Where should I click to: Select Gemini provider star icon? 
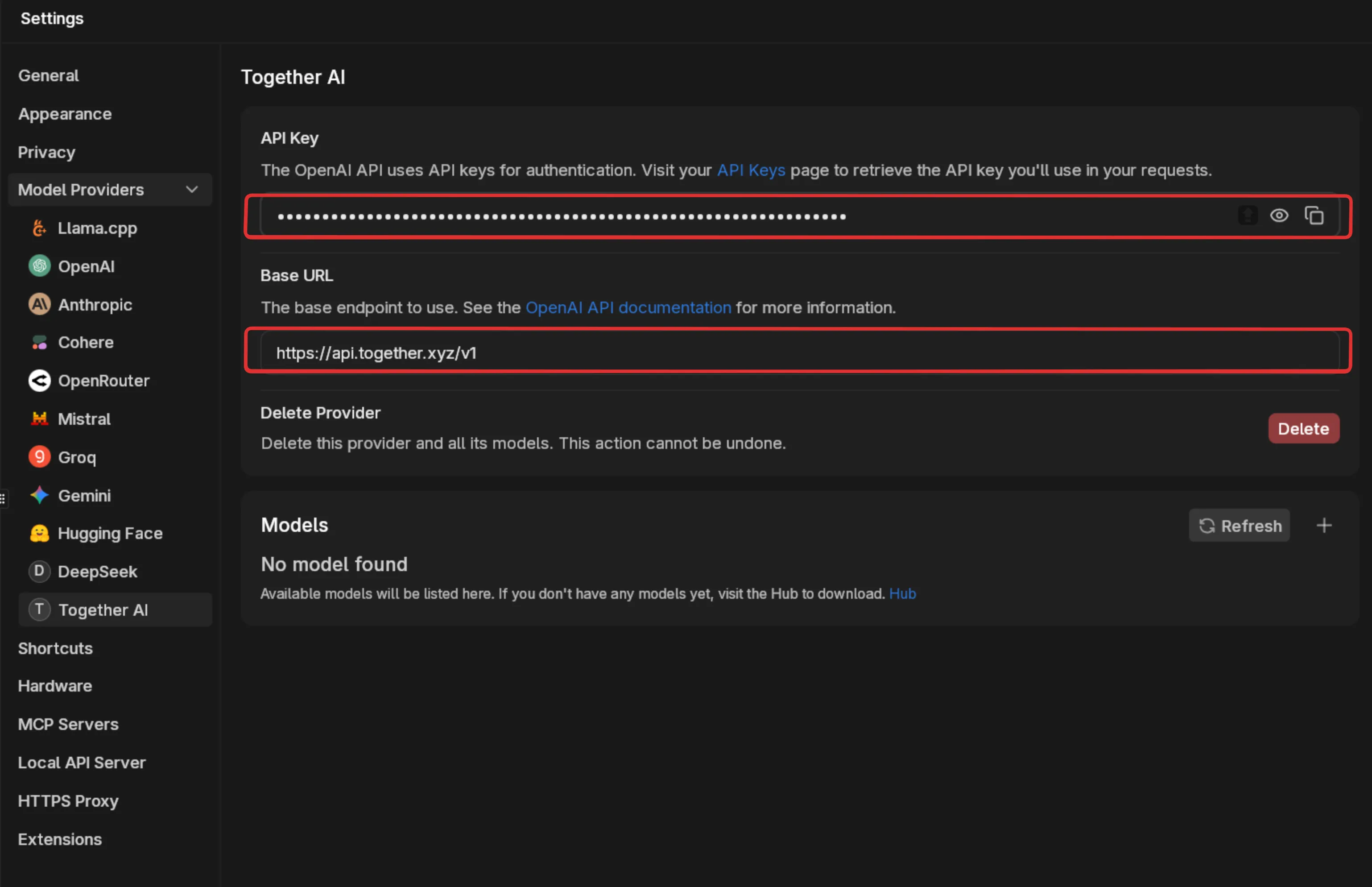[39, 495]
